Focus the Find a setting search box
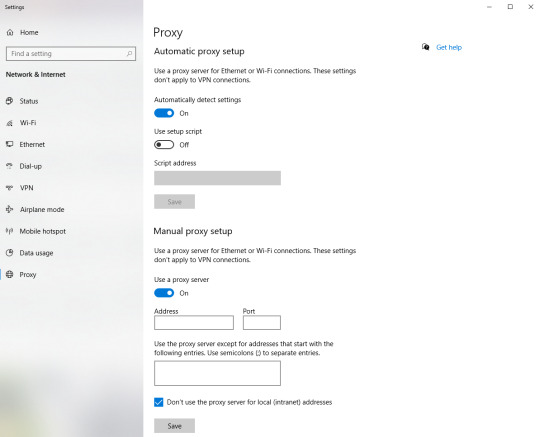 pyautogui.click(x=71, y=54)
